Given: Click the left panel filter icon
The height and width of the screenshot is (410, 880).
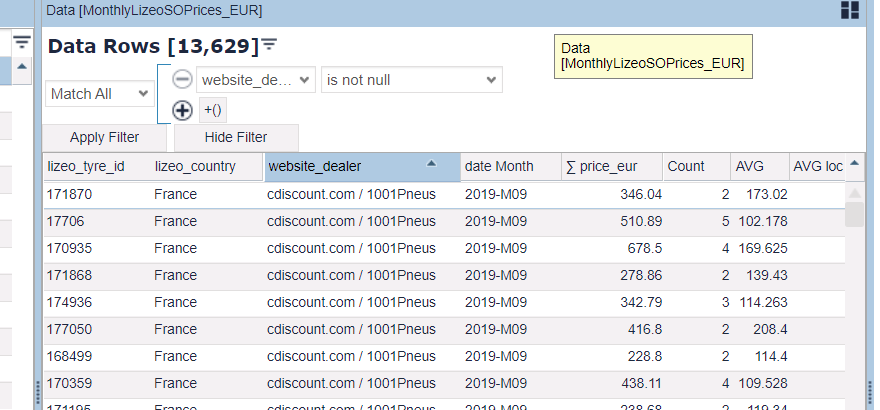Looking at the screenshot, I should [x=22, y=41].
